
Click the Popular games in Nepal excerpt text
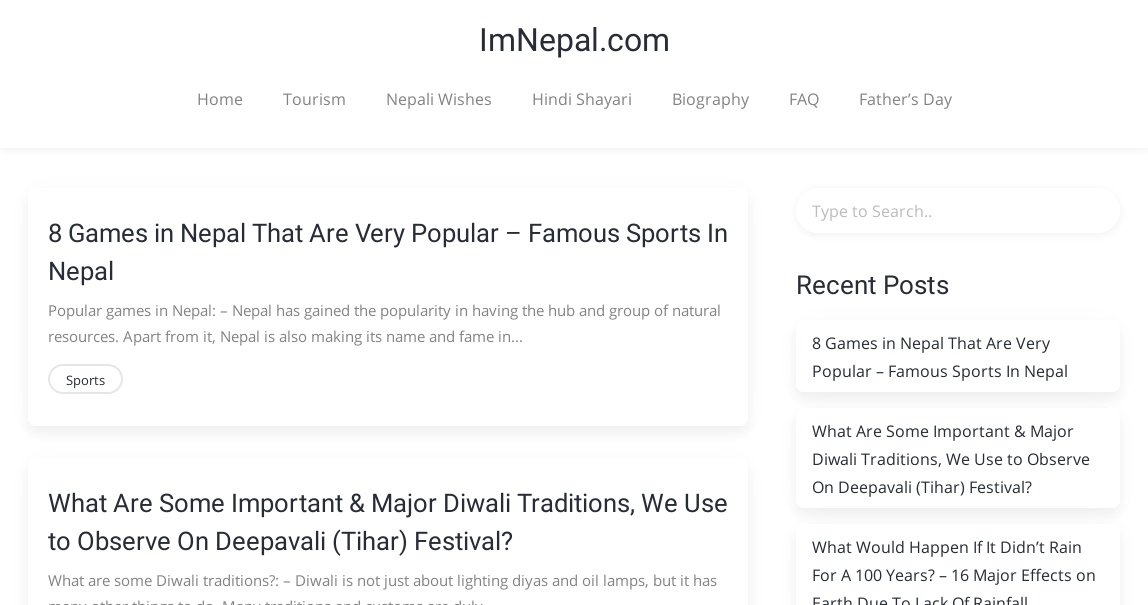pos(384,324)
